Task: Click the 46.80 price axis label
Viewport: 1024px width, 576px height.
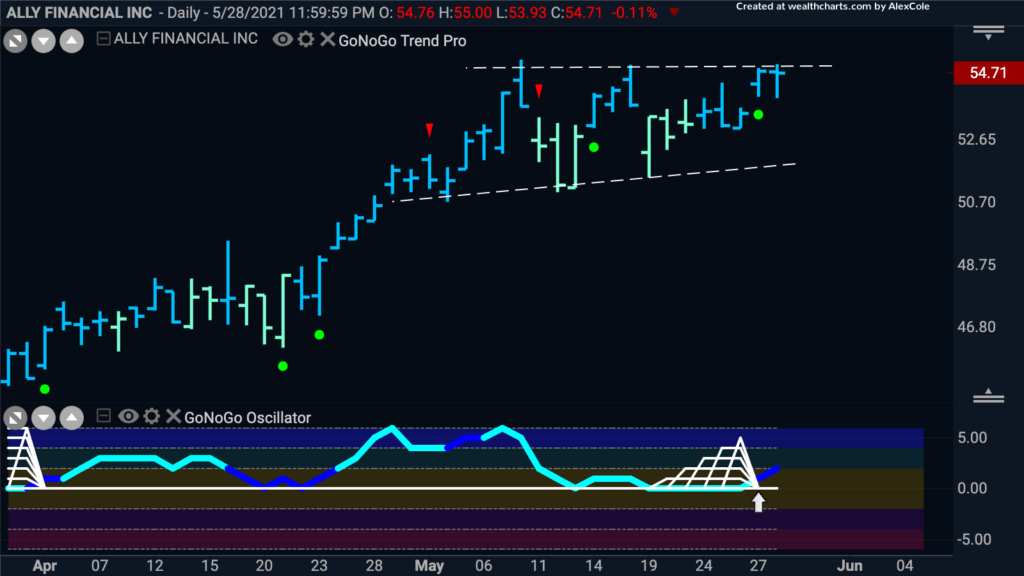Action: pyautogui.click(x=976, y=327)
